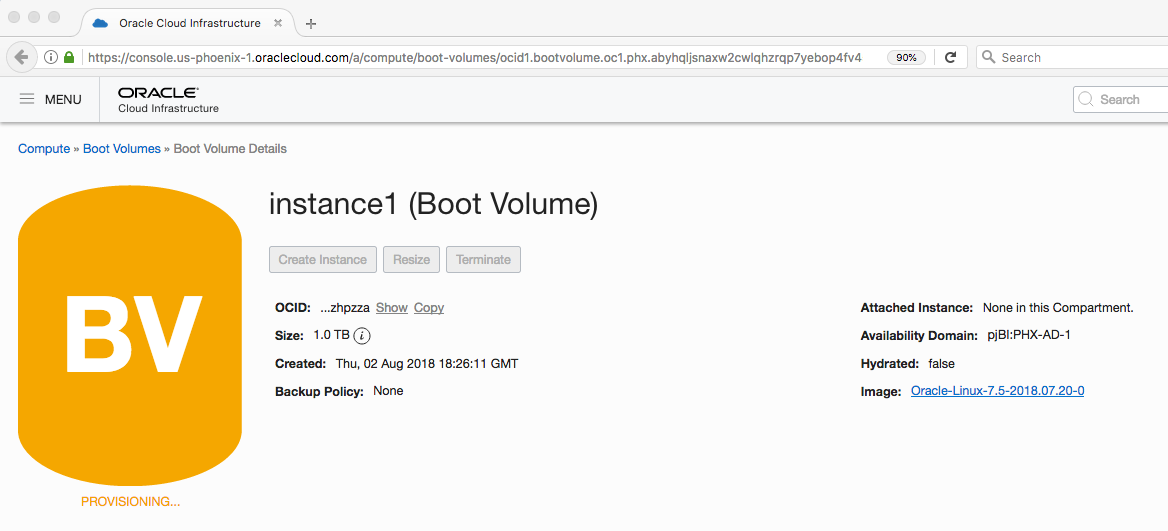Viewport: 1168px width, 531px height.
Task: Show the full OCID value
Action: (392, 308)
